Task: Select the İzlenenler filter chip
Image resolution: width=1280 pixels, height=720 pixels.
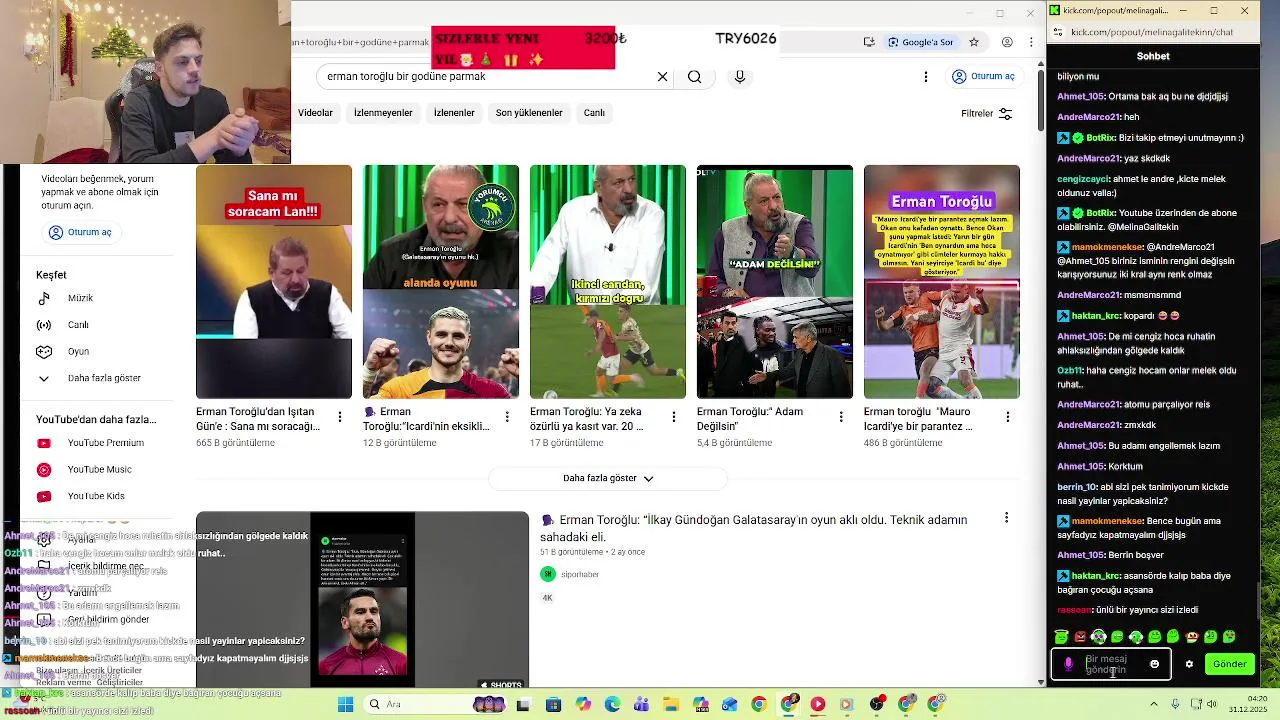Action: (454, 113)
